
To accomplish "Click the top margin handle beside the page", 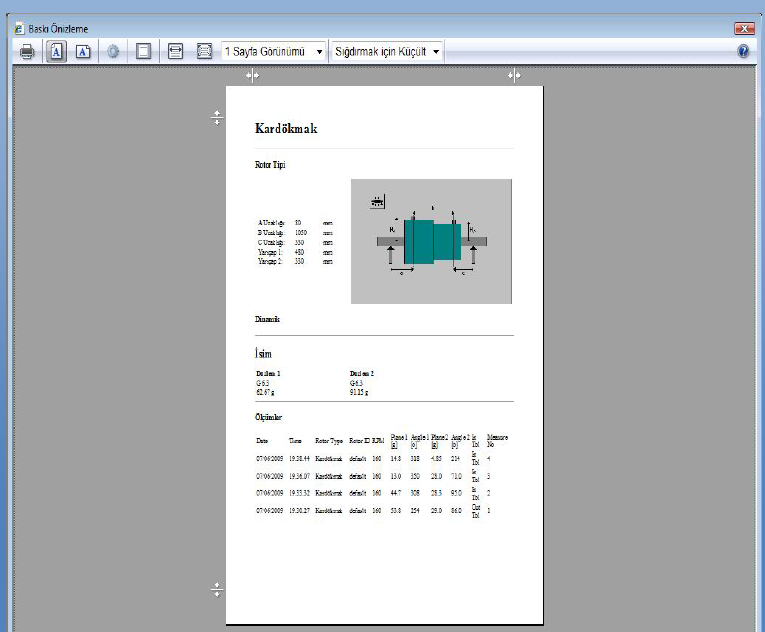I will tap(217, 118).
